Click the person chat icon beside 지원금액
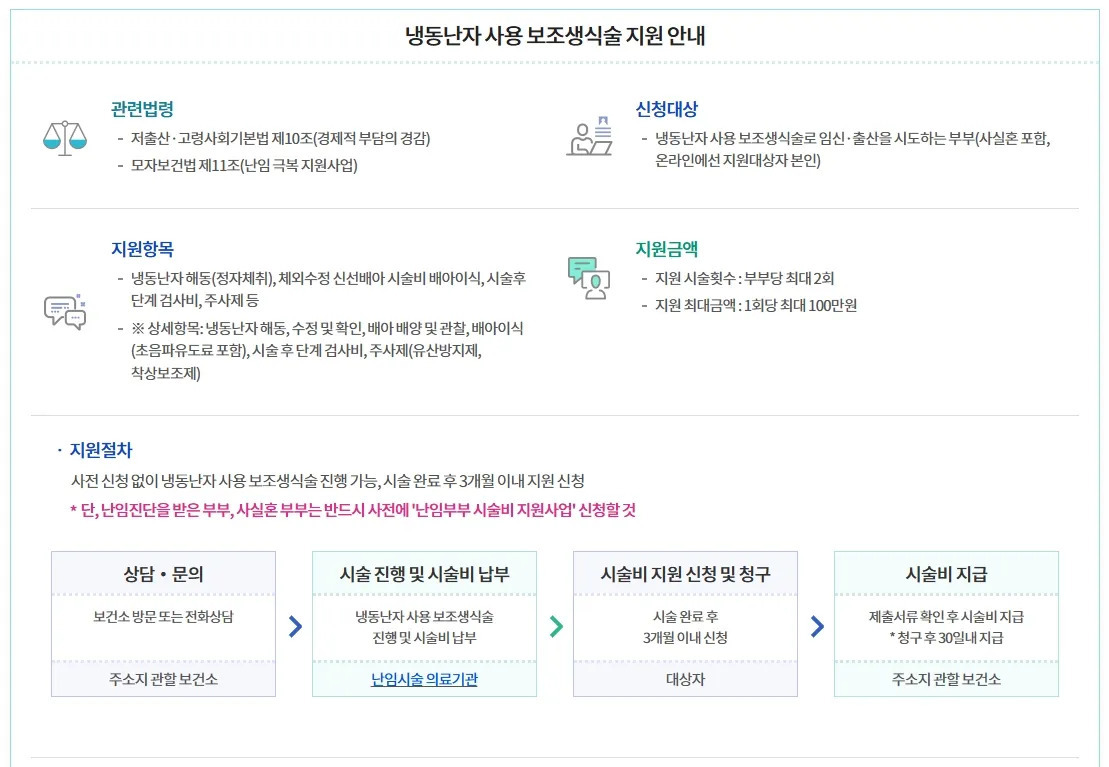Screen dimensions: 1109x767 coord(588,278)
